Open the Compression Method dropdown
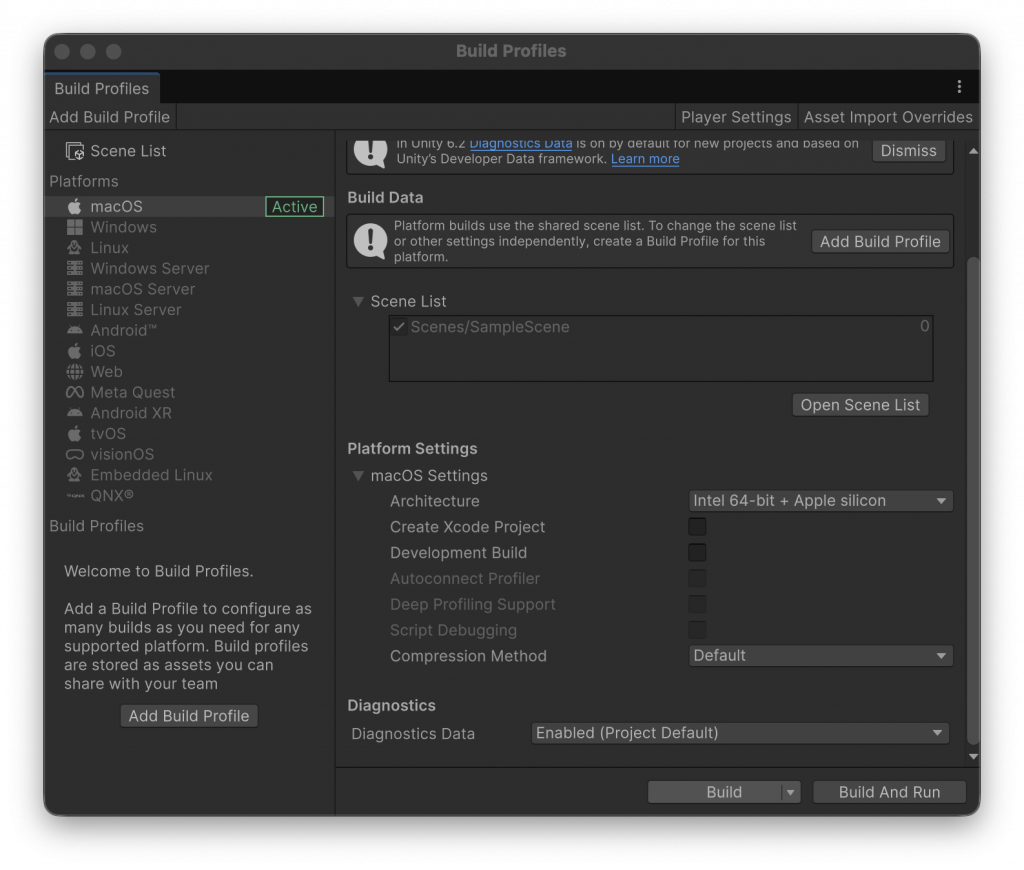The image size is (1024, 870). [x=820, y=656]
